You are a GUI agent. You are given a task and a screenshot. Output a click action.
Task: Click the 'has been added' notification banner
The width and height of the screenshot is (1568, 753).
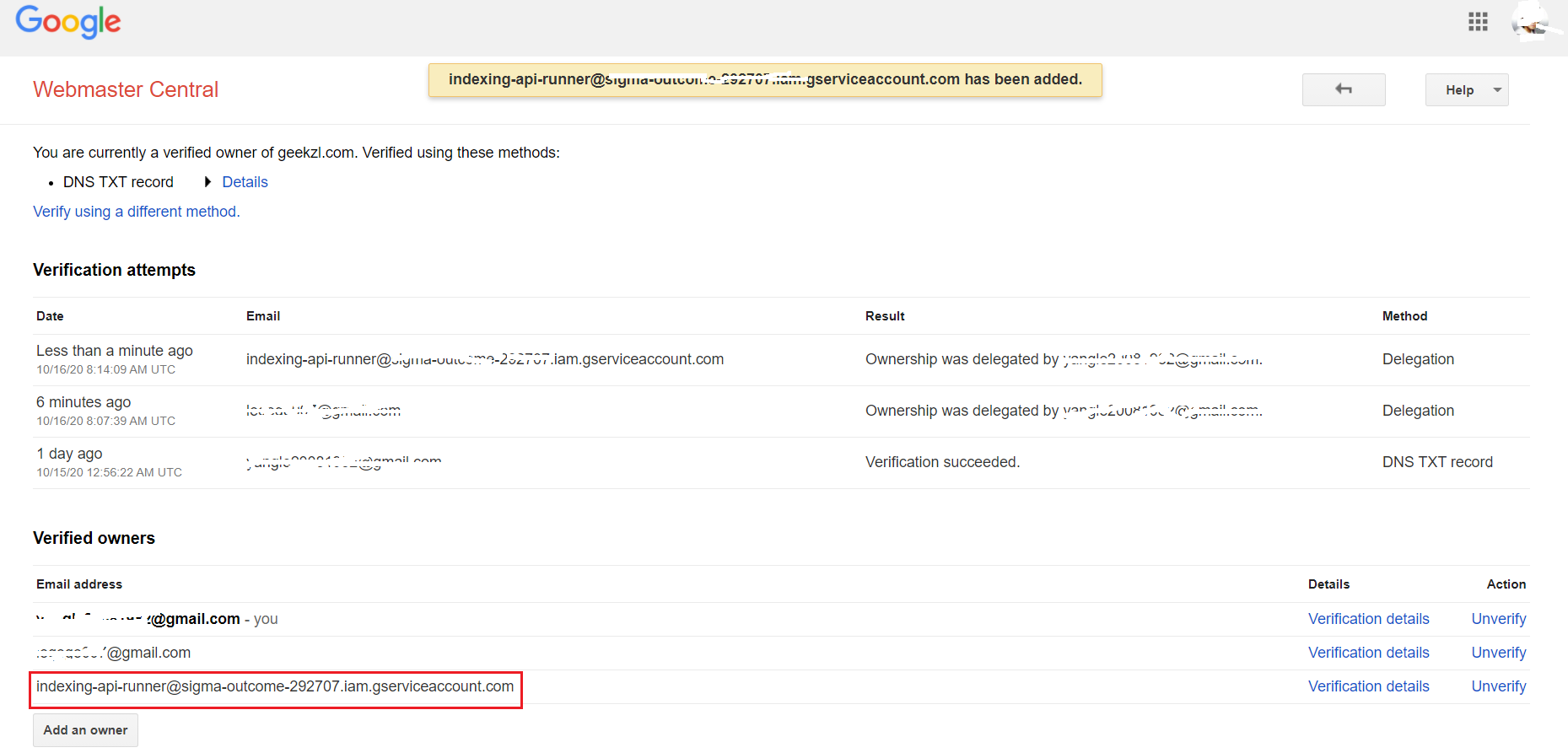point(765,80)
